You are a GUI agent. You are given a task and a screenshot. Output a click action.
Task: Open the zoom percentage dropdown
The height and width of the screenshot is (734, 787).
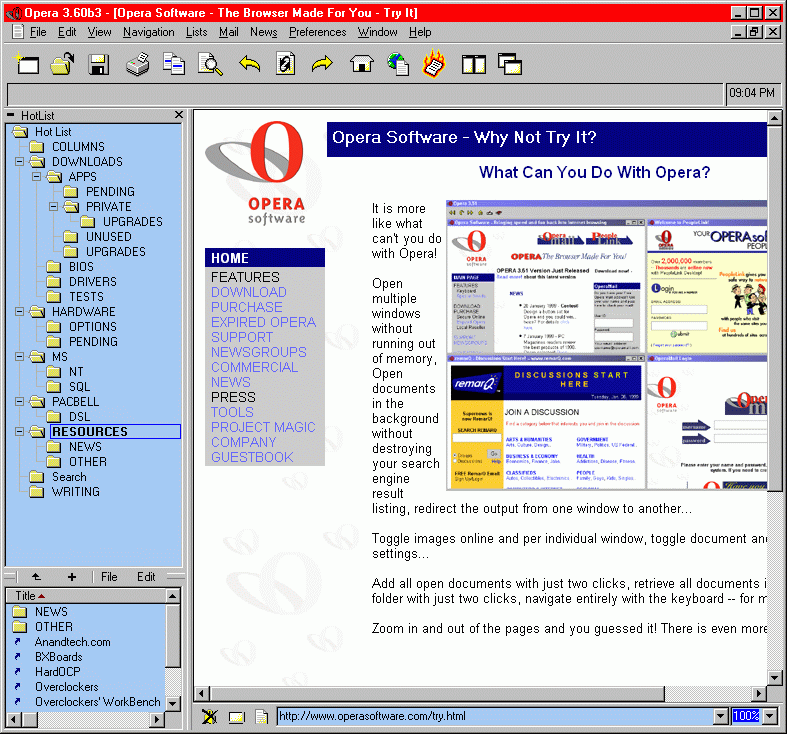pyautogui.click(x=769, y=716)
